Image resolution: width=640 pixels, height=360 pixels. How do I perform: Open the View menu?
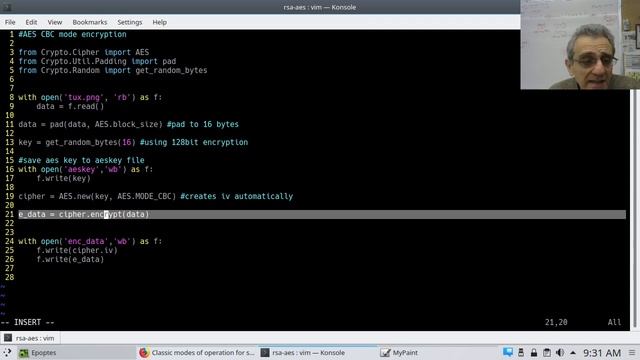[x=55, y=22]
